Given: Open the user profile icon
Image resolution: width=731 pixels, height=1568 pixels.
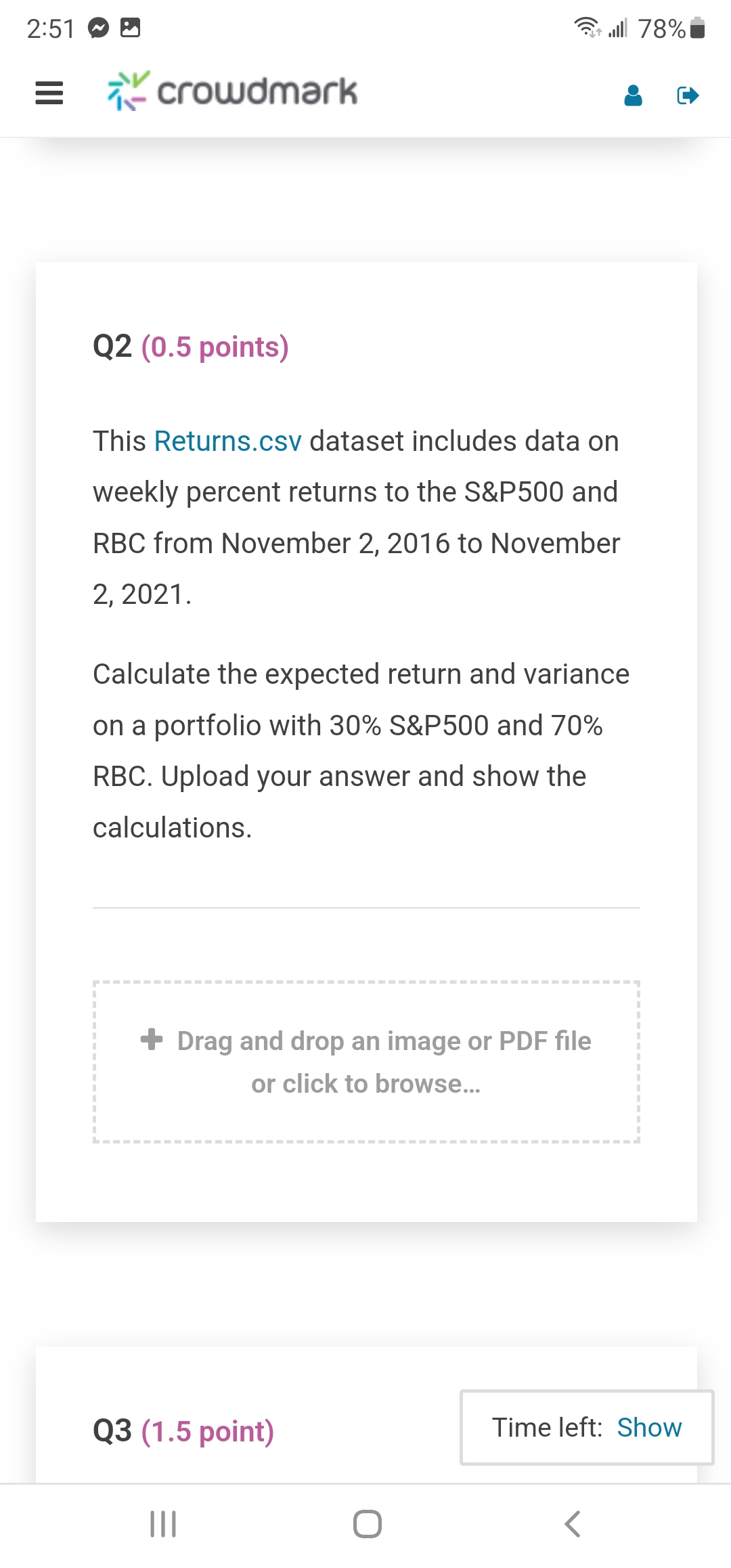Looking at the screenshot, I should pyautogui.click(x=633, y=95).
